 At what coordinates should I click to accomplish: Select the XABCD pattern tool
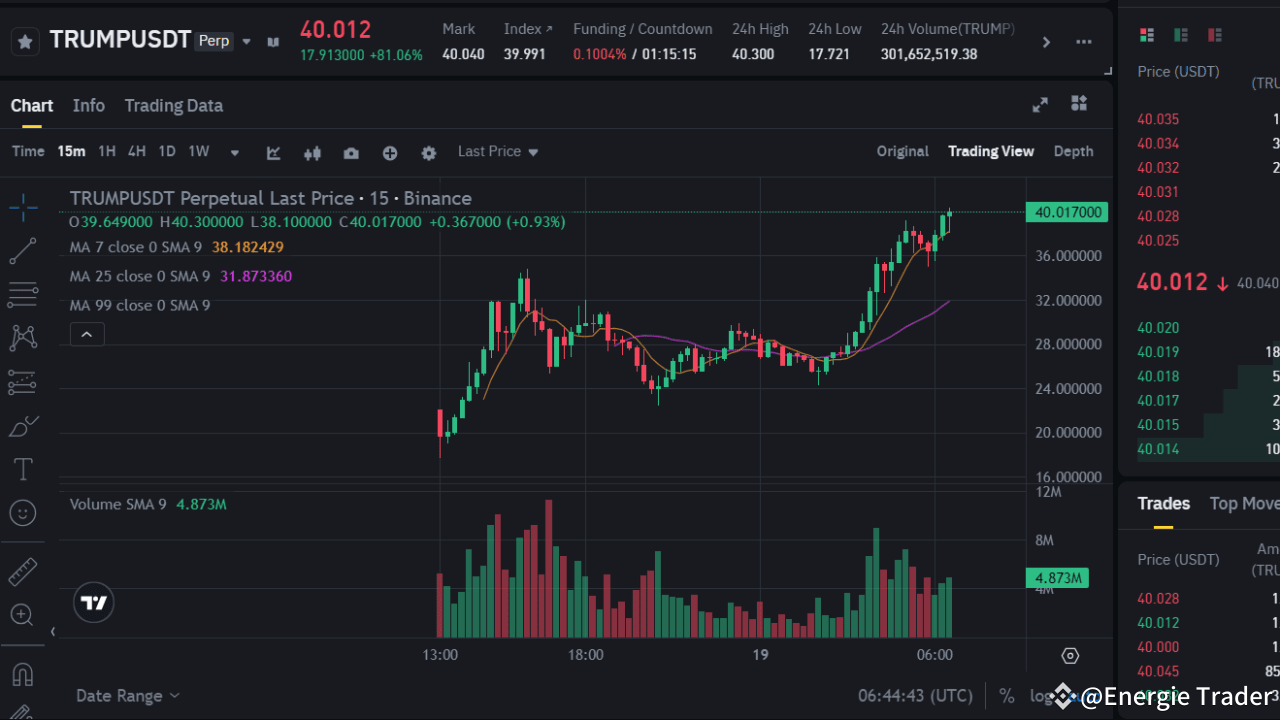[23, 338]
